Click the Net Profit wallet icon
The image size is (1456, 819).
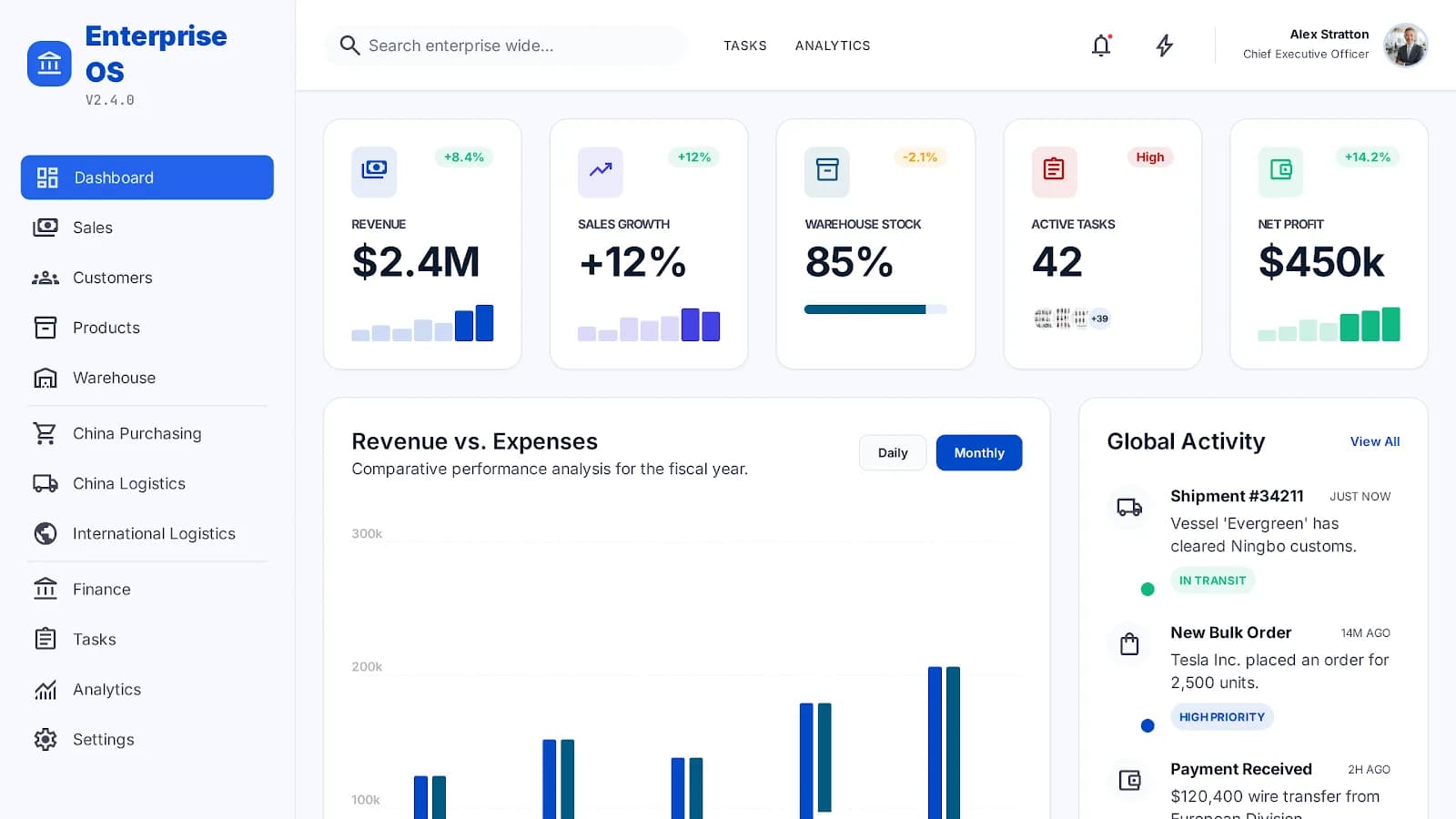(1280, 171)
